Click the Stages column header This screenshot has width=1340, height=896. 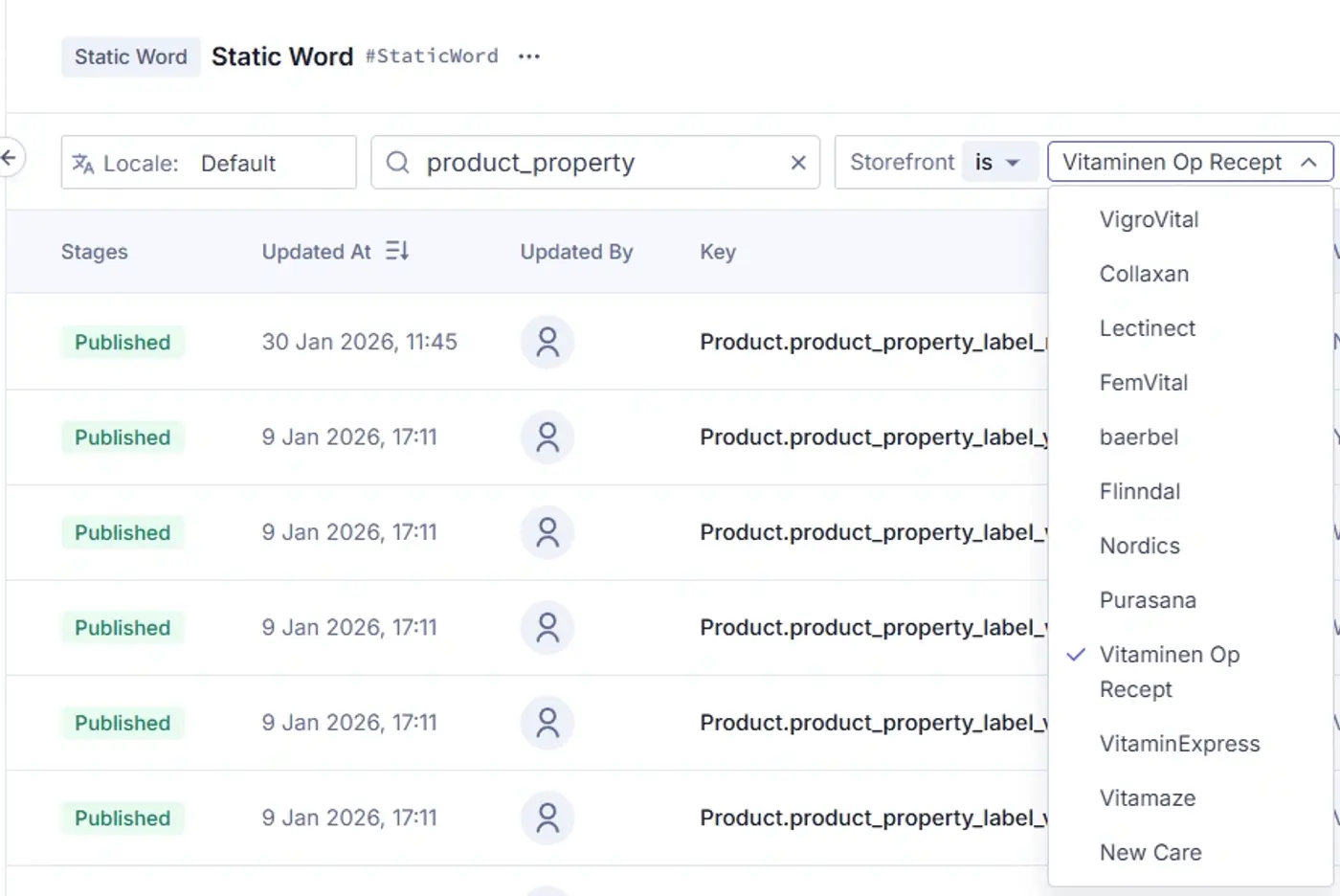pos(95,252)
